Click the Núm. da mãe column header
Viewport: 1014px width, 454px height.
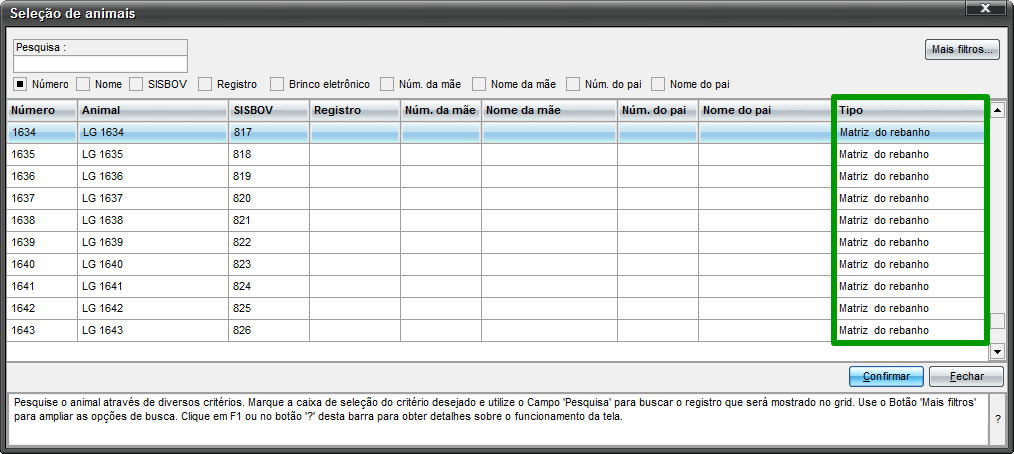pyautogui.click(x=440, y=111)
